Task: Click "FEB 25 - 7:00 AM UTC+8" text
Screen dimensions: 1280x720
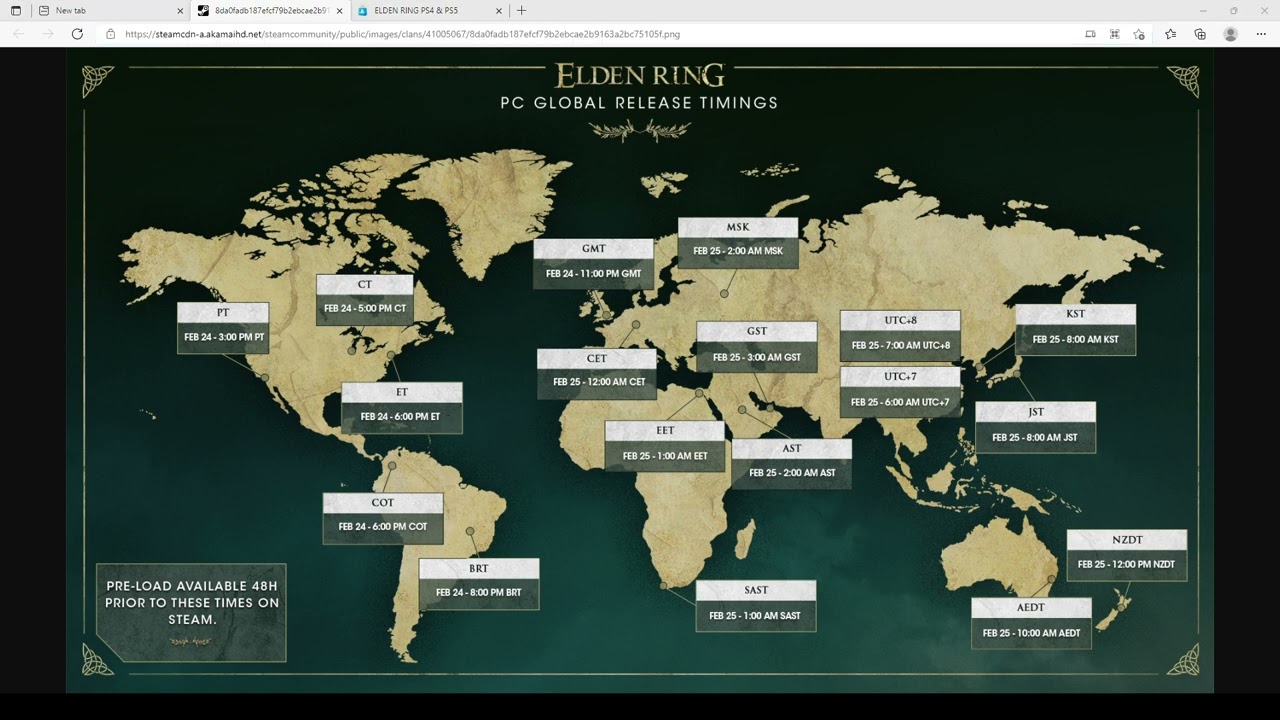Action: (901, 346)
